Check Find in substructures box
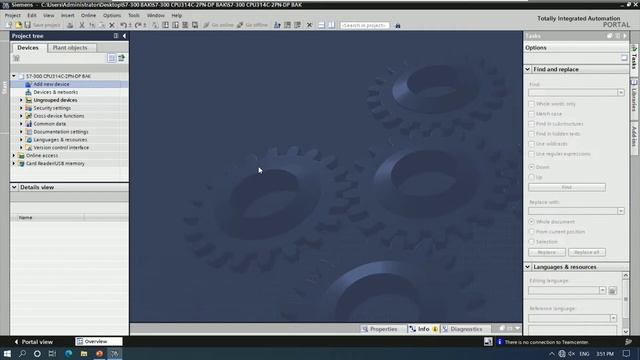The height and width of the screenshot is (360, 640). (531, 124)
